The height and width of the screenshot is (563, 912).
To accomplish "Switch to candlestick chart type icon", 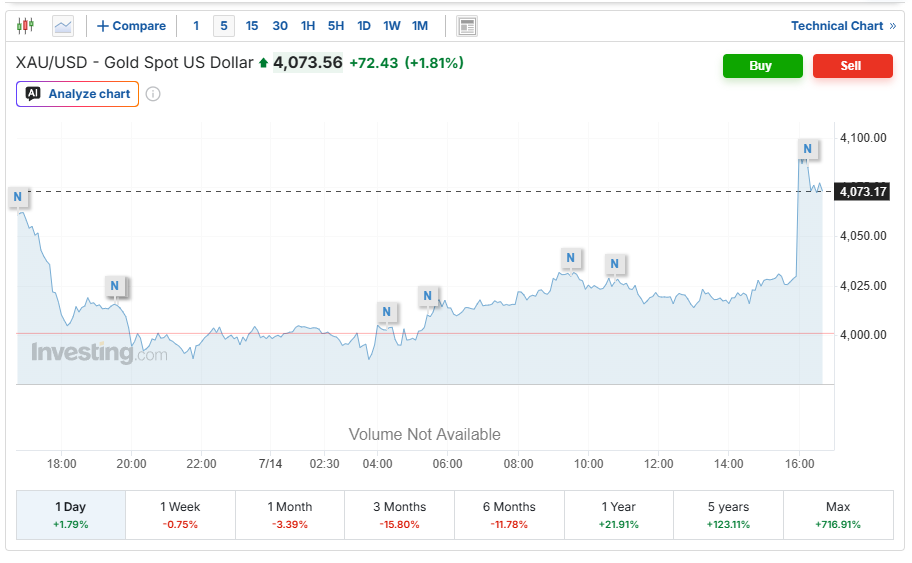I will (25, 26).
